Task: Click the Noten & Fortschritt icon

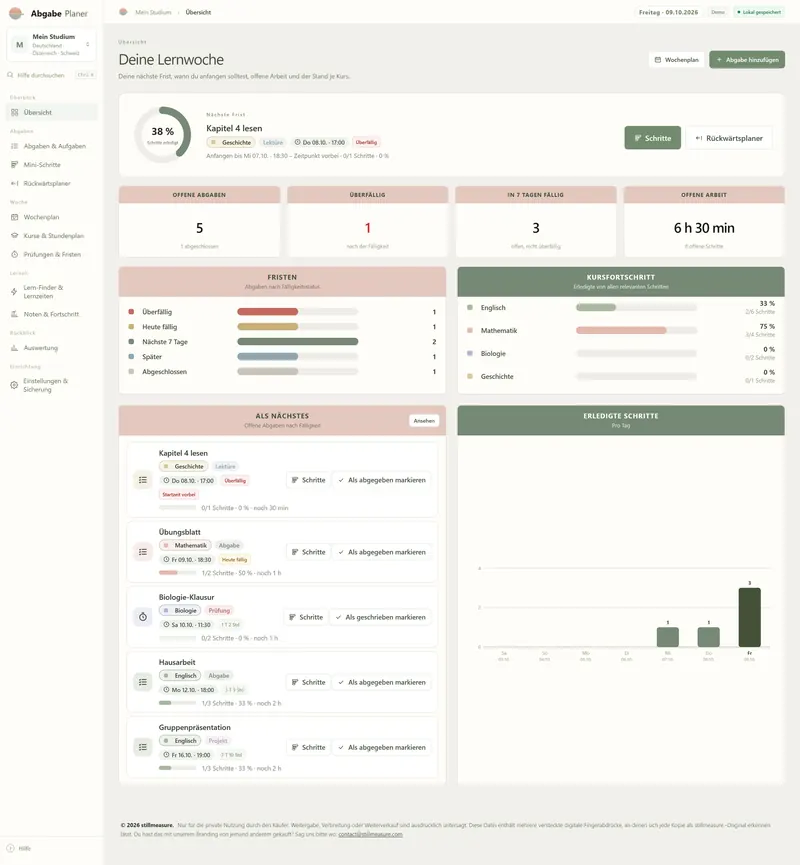Action: click(x=14, y=314)
